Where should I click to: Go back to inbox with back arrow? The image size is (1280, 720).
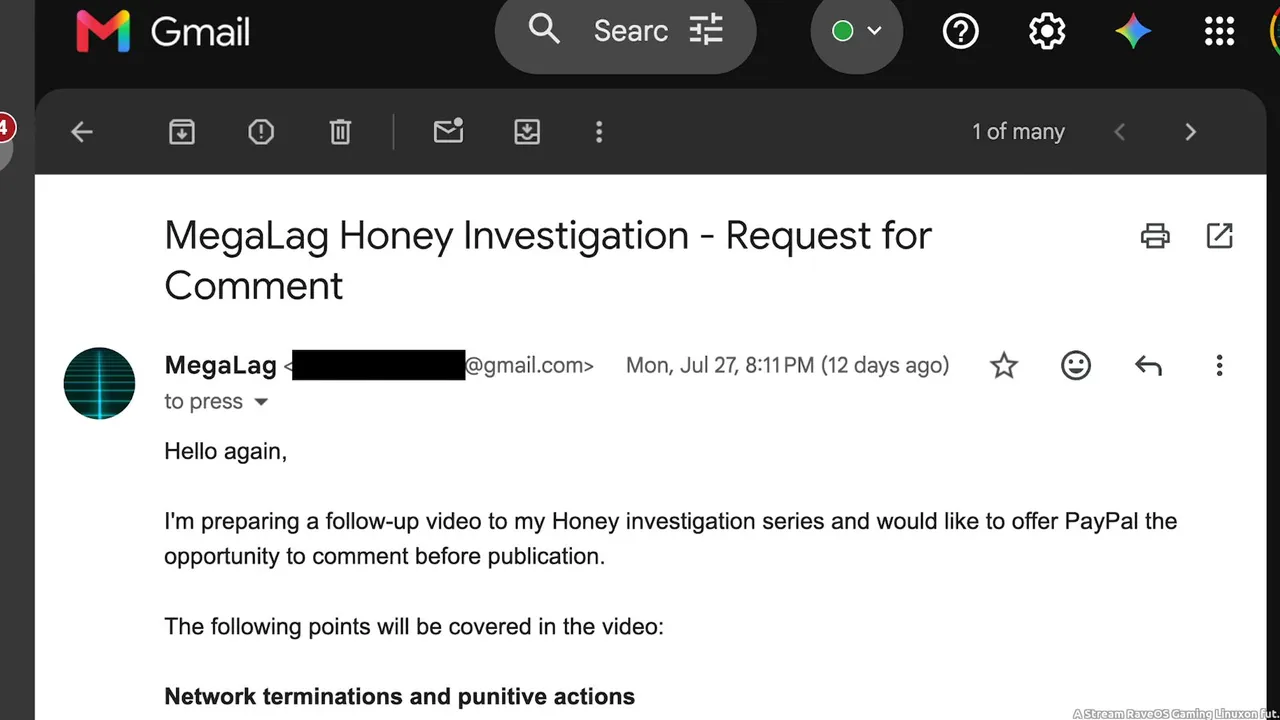[x=82, y=132]
